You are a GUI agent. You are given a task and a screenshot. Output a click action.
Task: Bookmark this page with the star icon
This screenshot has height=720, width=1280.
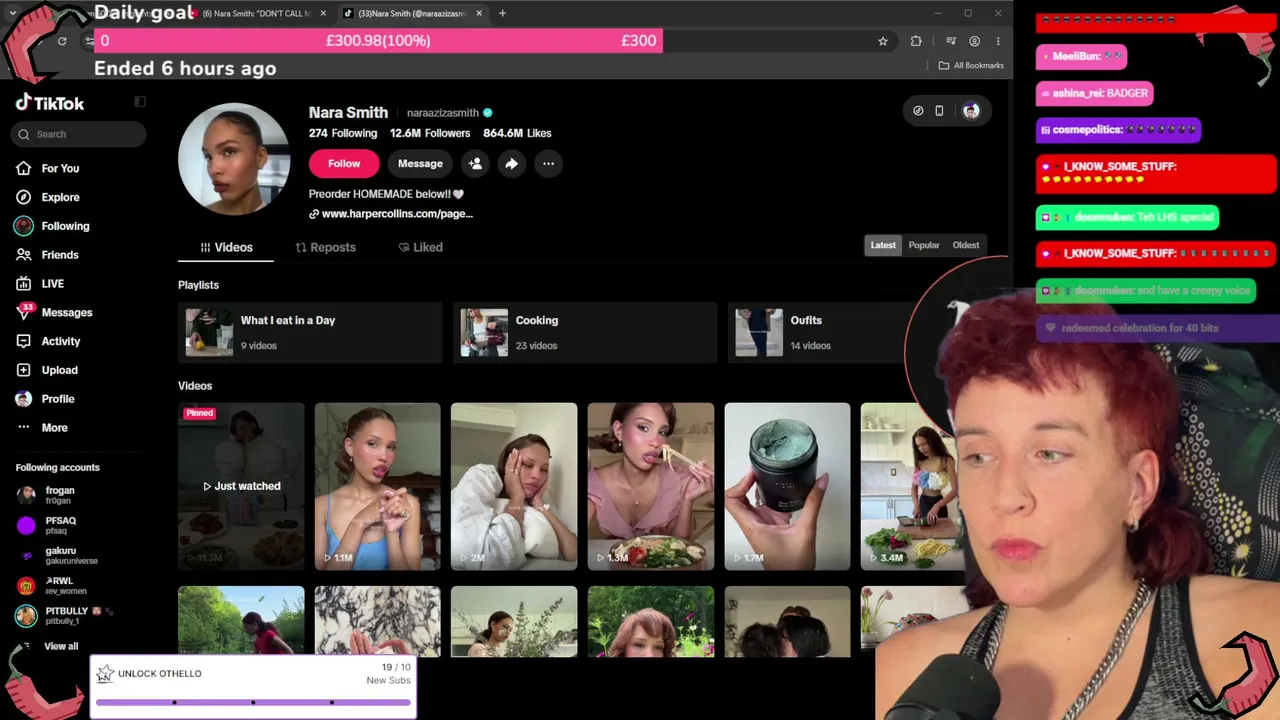(x=883, y=41)
